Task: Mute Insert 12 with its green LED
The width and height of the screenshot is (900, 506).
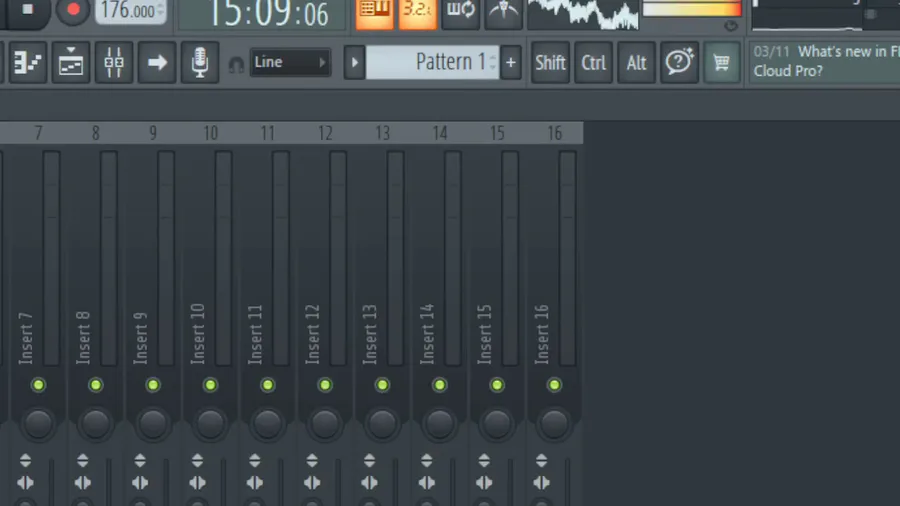Action: [325, 385]
